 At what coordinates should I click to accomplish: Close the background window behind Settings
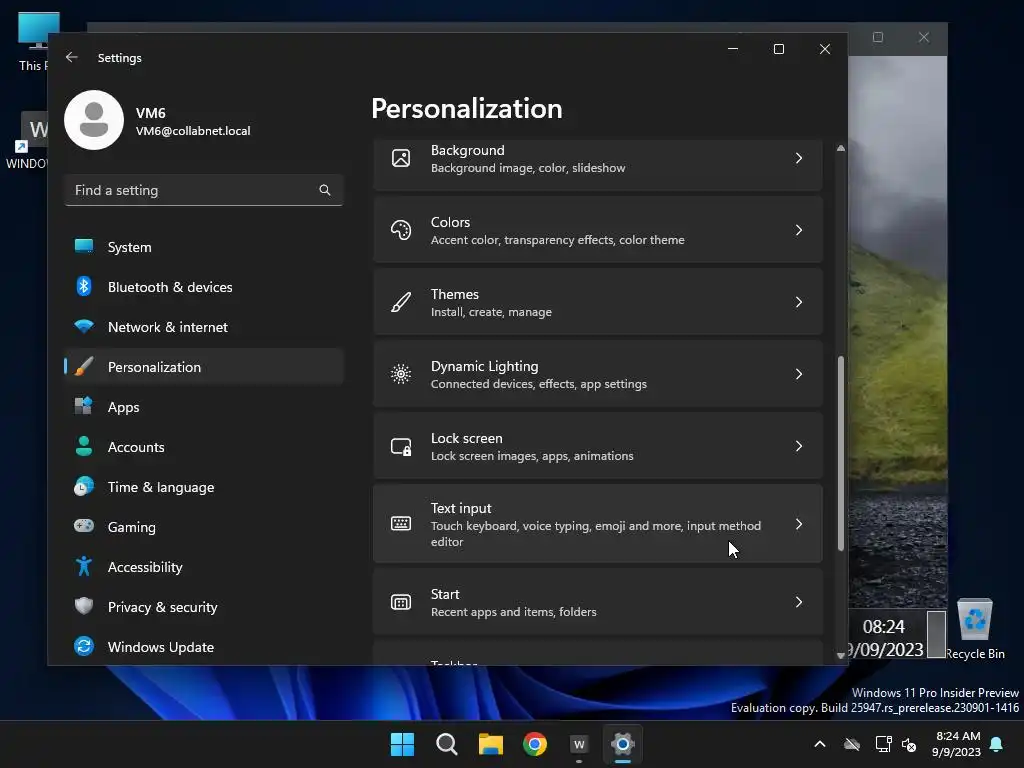coord(923,37)
